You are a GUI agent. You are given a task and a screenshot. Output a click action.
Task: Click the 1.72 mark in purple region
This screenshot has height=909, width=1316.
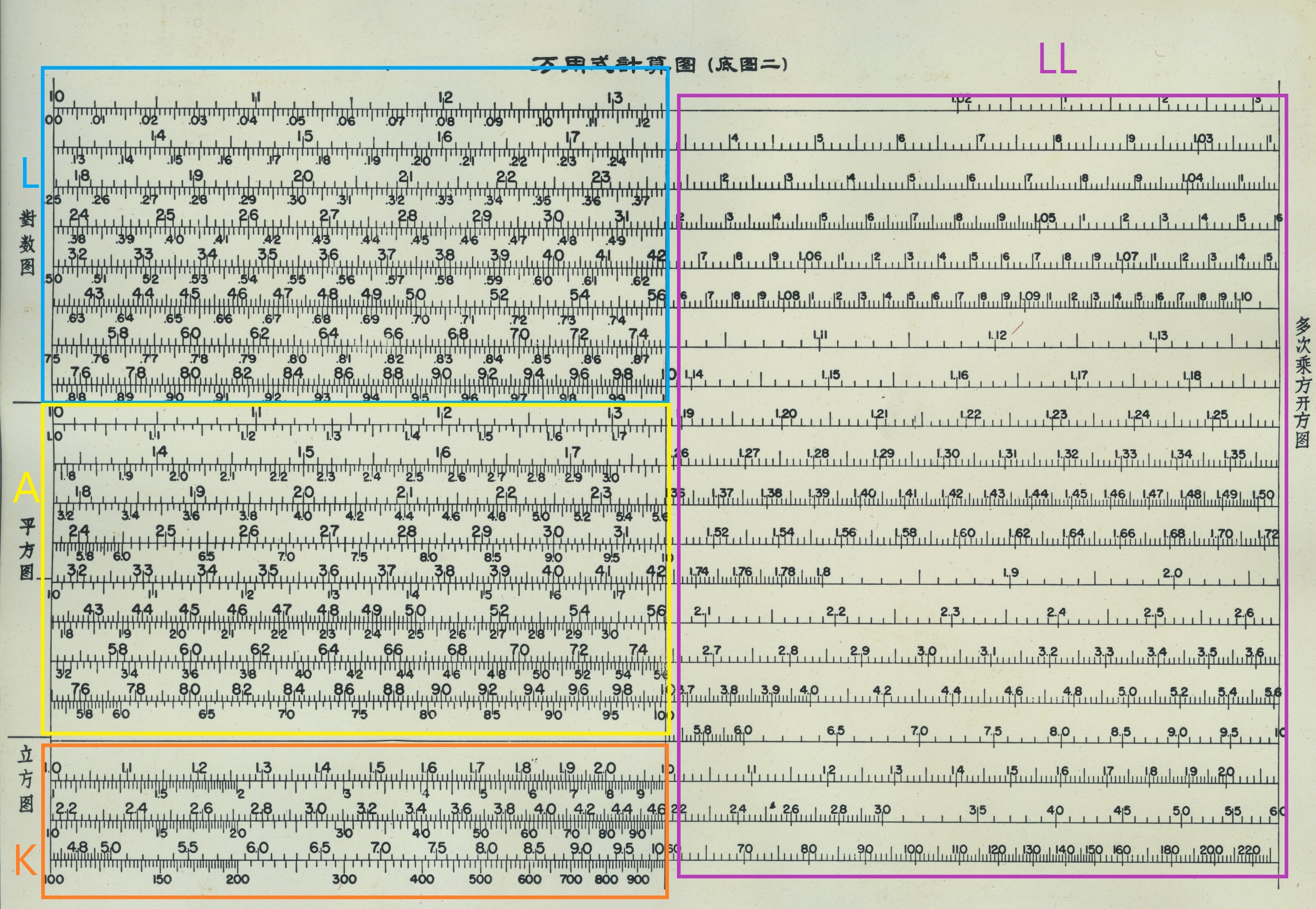pyautogui.click(x=1267, y=534)
